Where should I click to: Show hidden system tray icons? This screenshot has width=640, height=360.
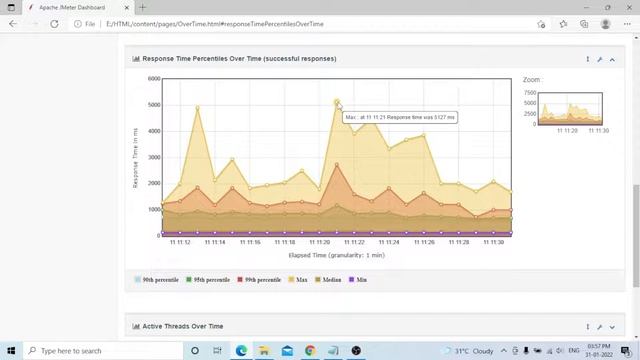click(504, 351)
